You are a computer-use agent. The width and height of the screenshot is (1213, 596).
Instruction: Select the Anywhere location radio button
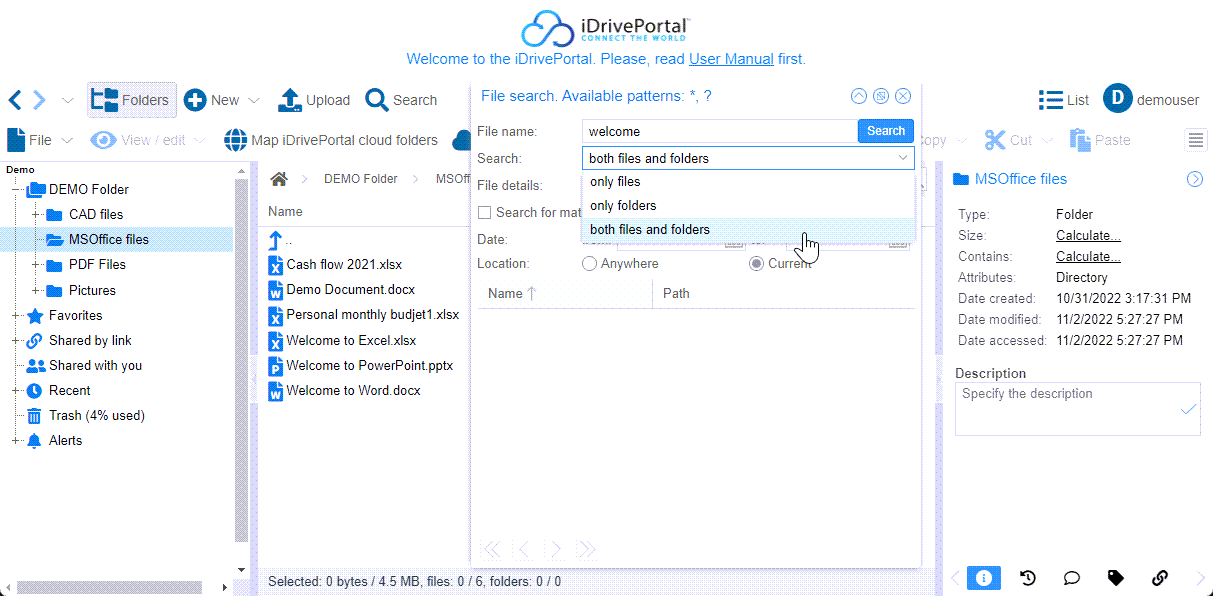[590, 264]
